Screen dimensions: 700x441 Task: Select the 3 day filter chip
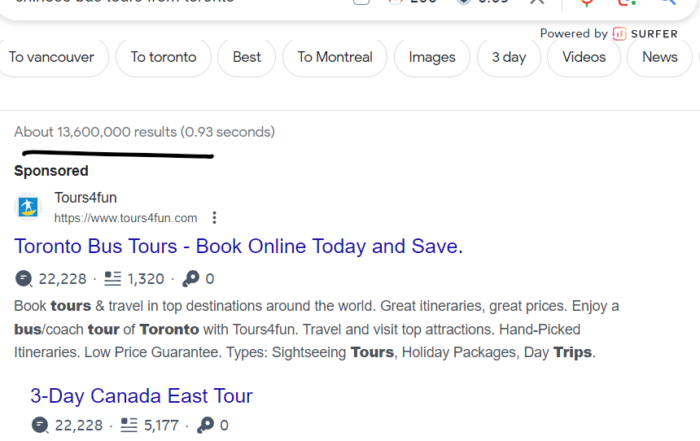[509, 58]
